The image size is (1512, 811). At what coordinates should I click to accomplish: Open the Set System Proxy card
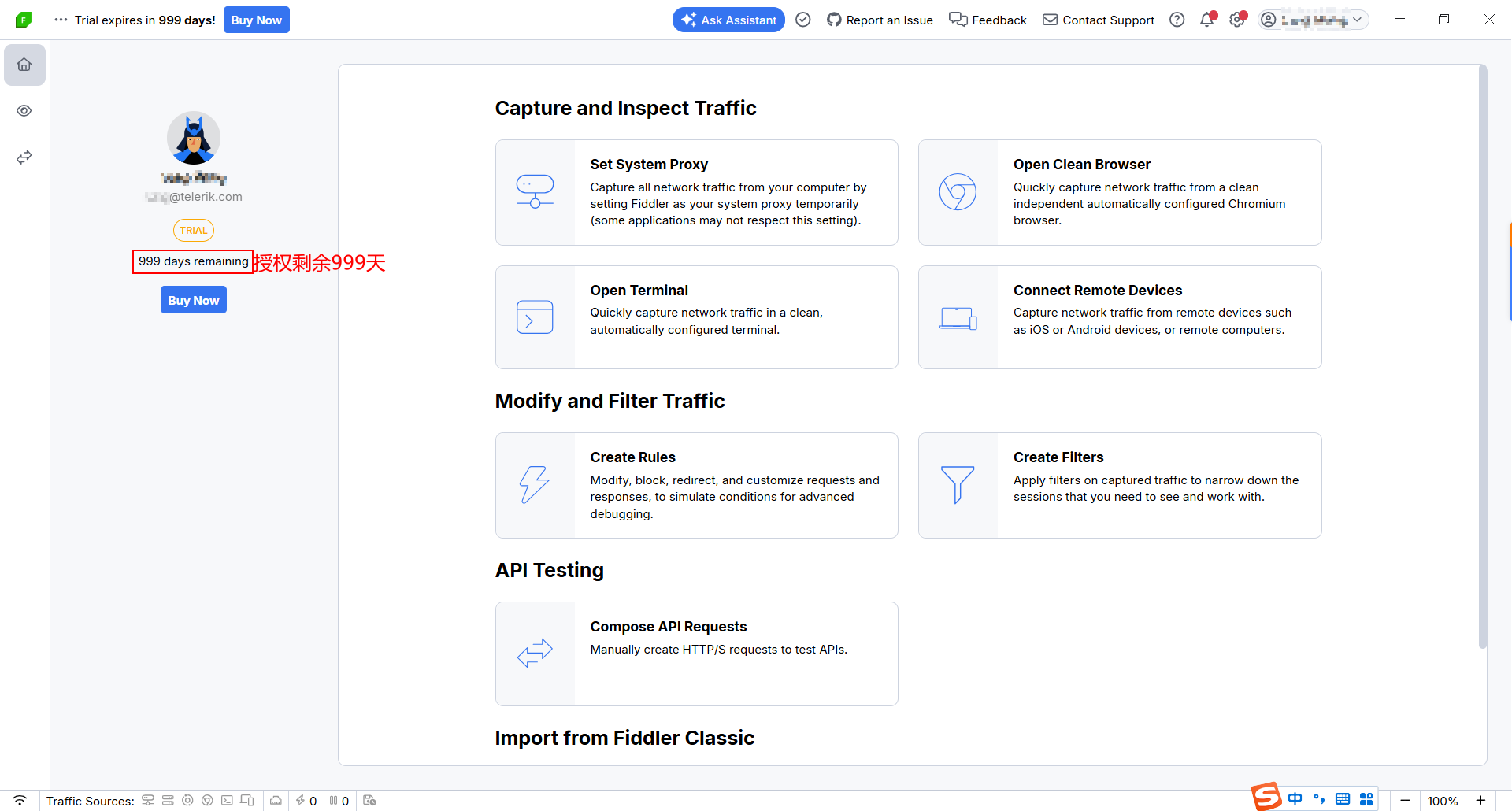coord(696,192)
